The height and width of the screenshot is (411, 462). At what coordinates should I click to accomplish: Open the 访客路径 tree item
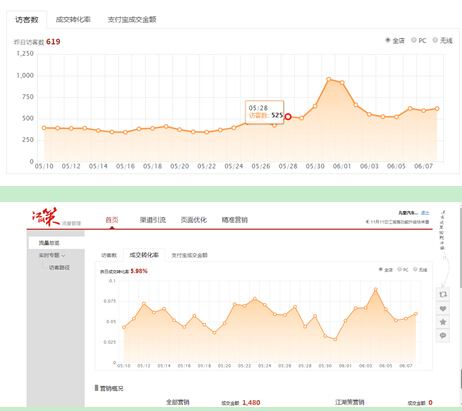(x=59, y=267)
